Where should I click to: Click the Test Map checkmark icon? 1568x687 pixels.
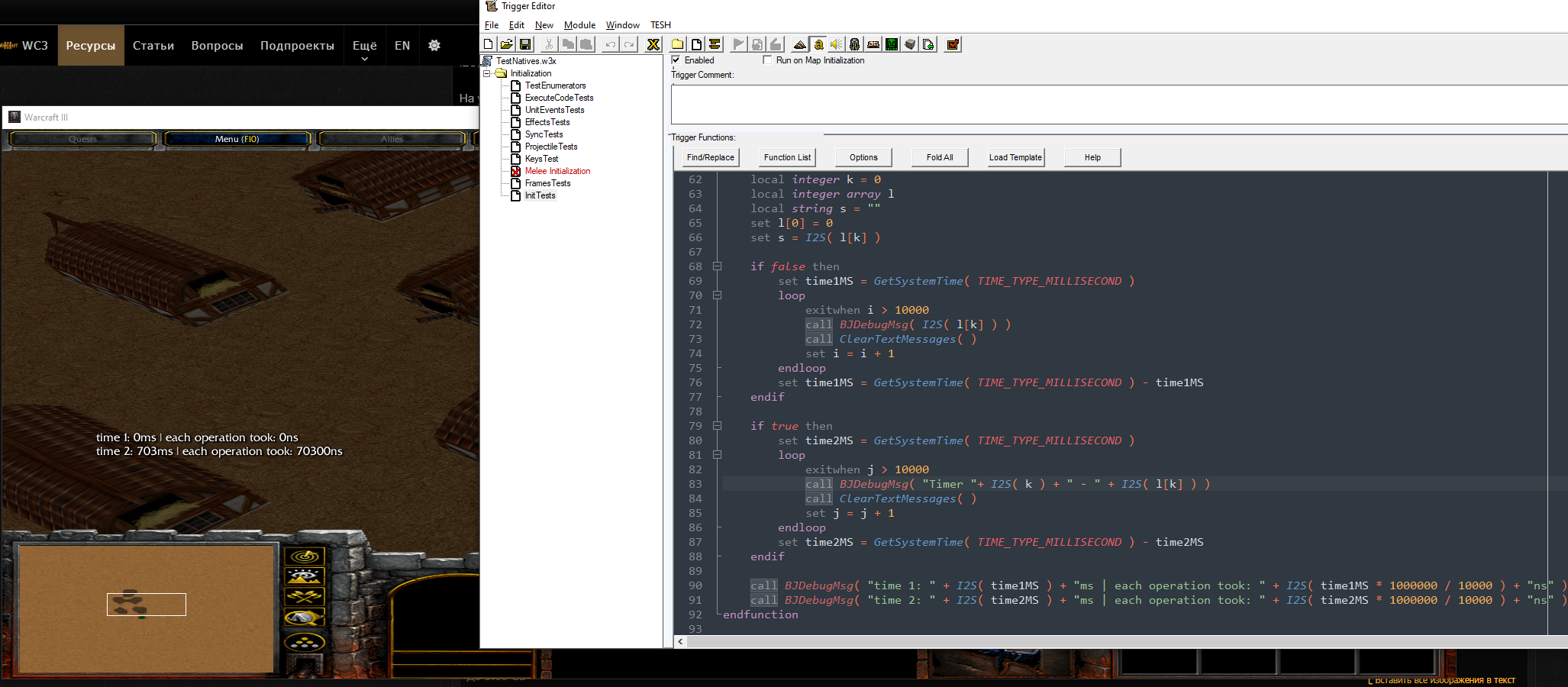953,44
